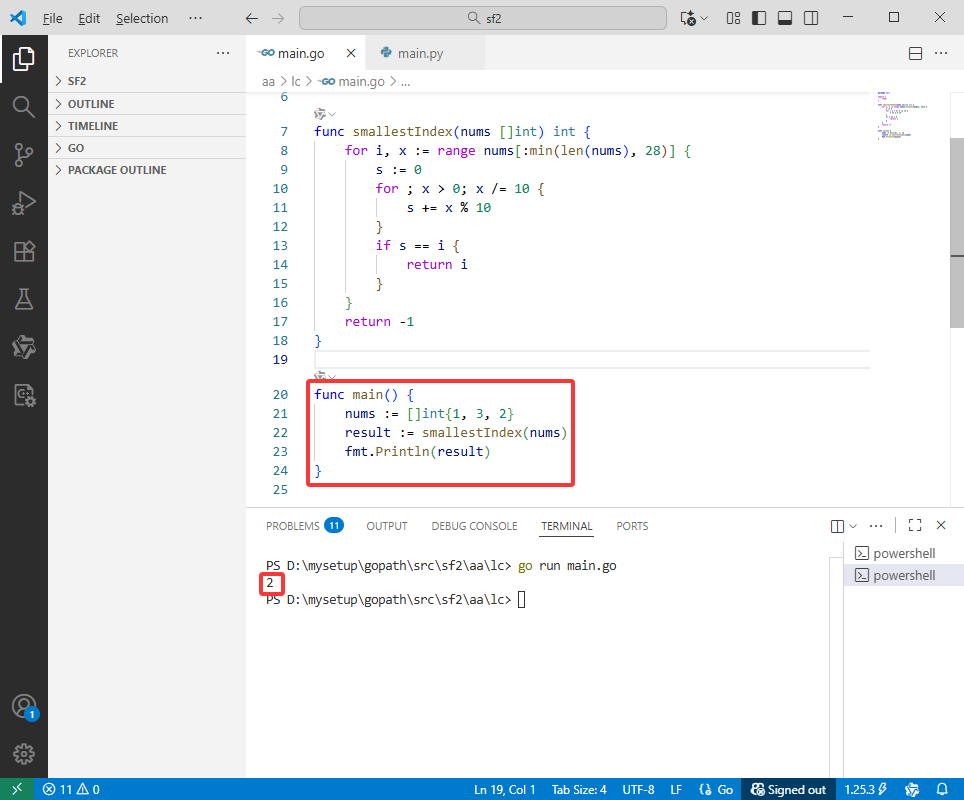Open the Accounts menu icon

24,707
